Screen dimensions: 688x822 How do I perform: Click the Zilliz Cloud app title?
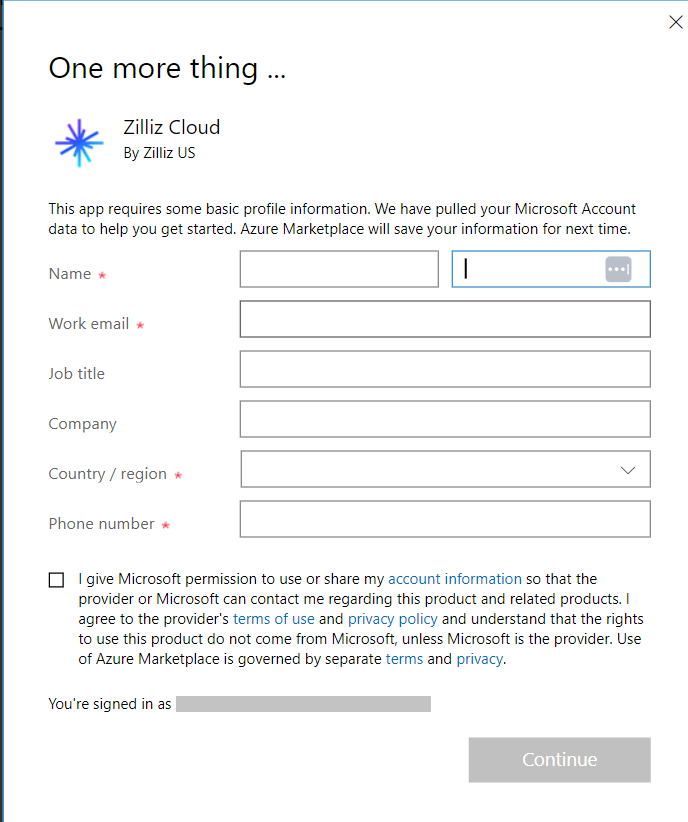pyautogui.click(x=171, y=127)
